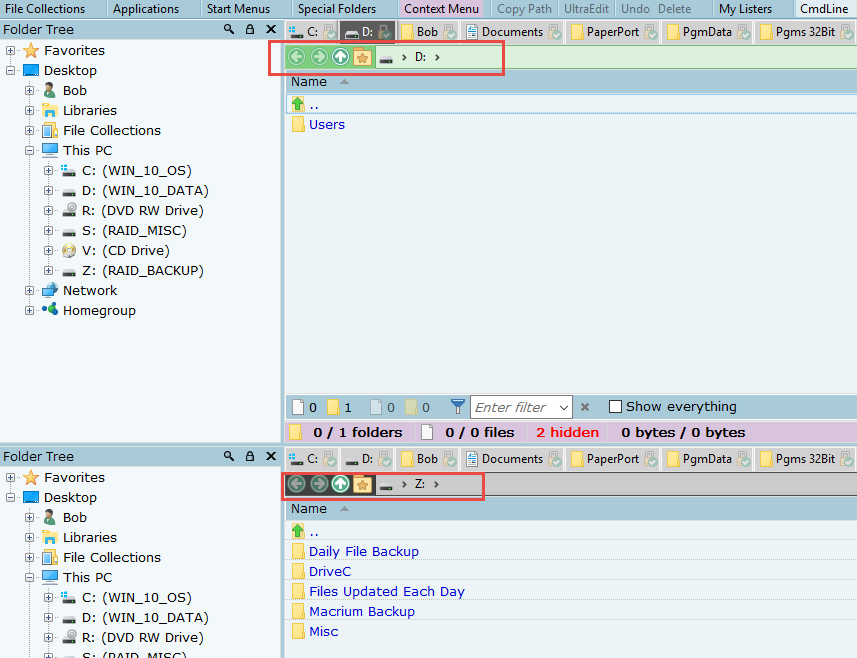Select S: (RAID_MISC) in the upper Folder Tree
Screen dimensions: 857x658
(134, 231)
